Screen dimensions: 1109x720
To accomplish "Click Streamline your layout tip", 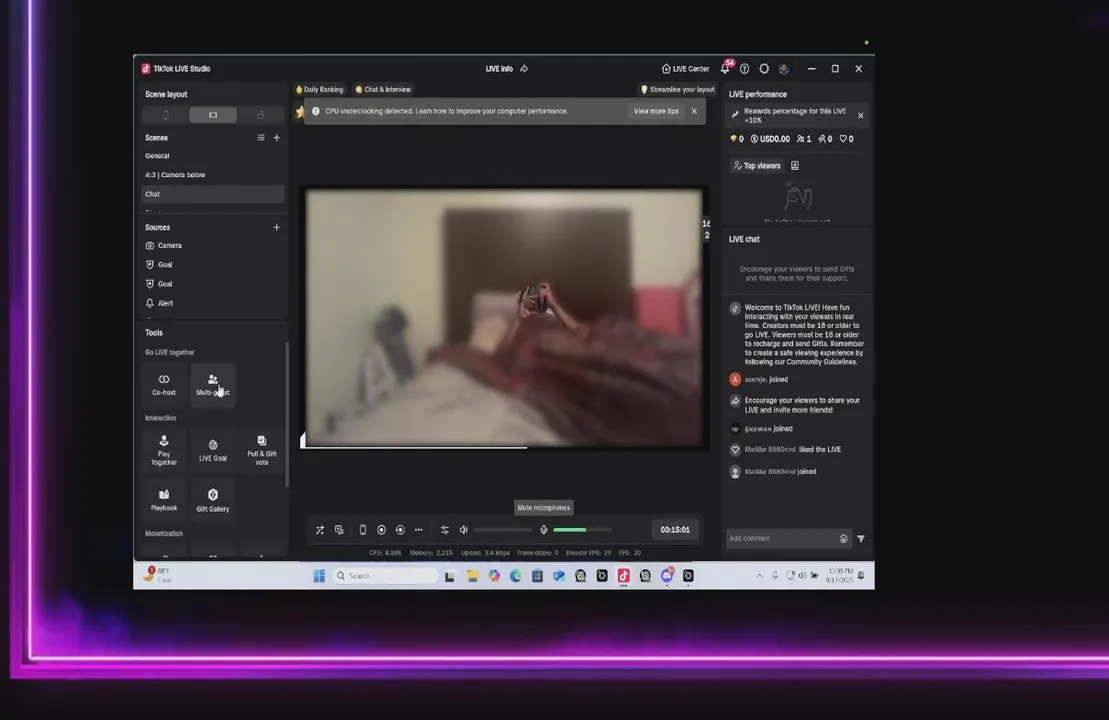I will 678,90.
